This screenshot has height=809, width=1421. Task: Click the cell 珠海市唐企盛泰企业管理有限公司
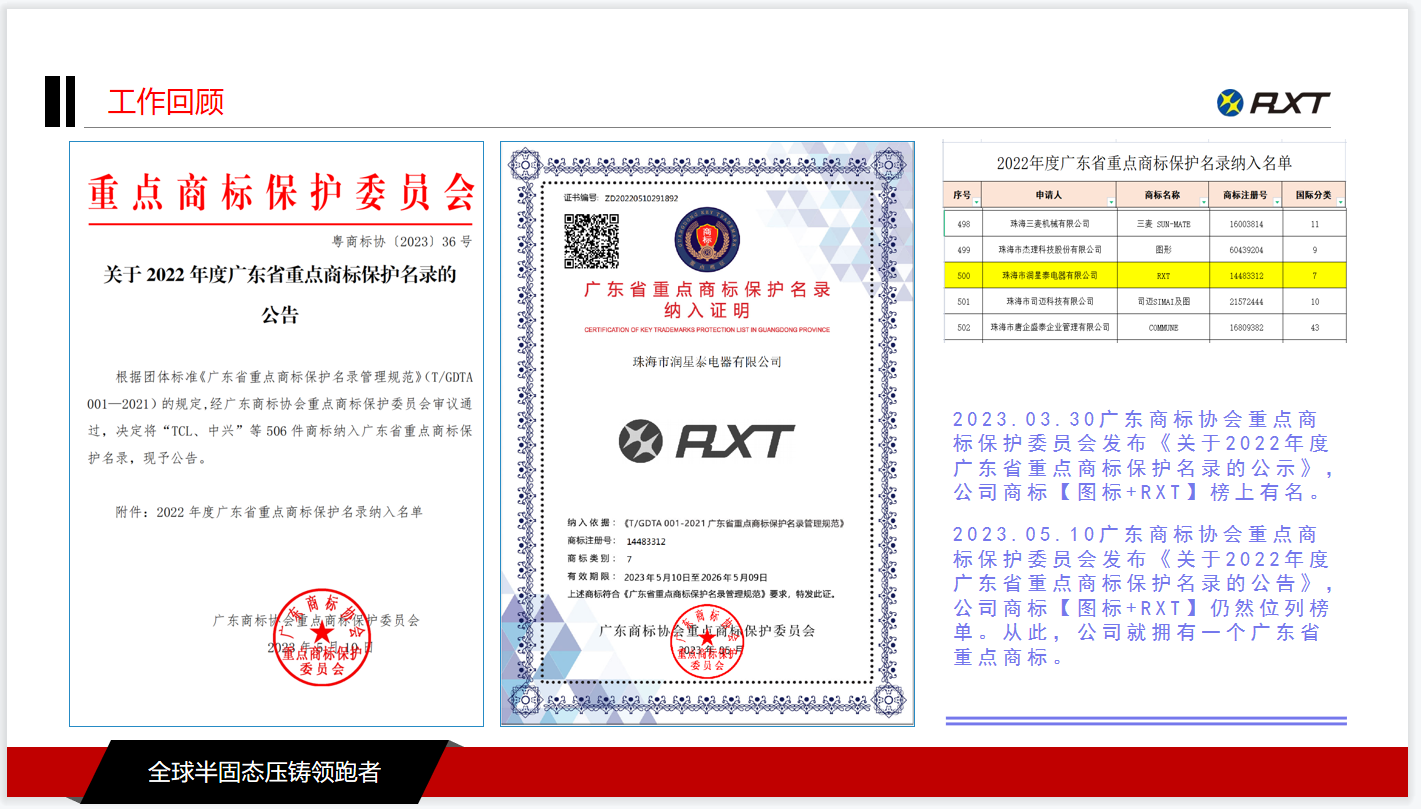tap(1050, 327)
